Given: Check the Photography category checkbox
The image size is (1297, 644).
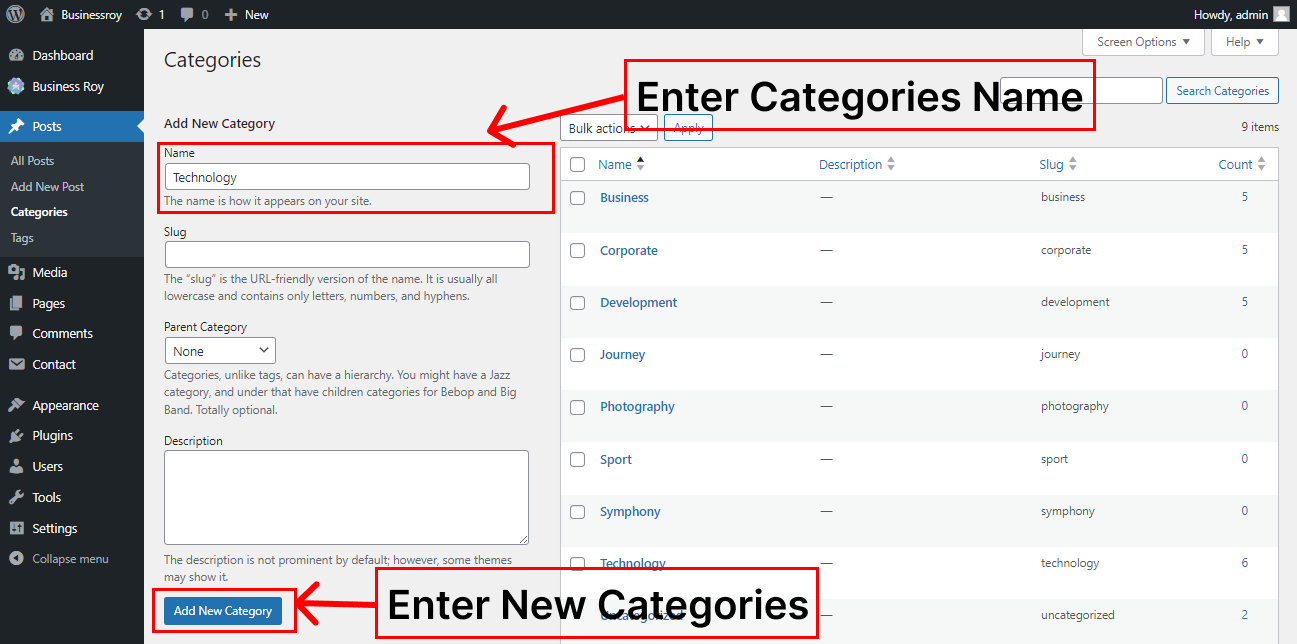Looking at the screenshot, I should 577,407.
